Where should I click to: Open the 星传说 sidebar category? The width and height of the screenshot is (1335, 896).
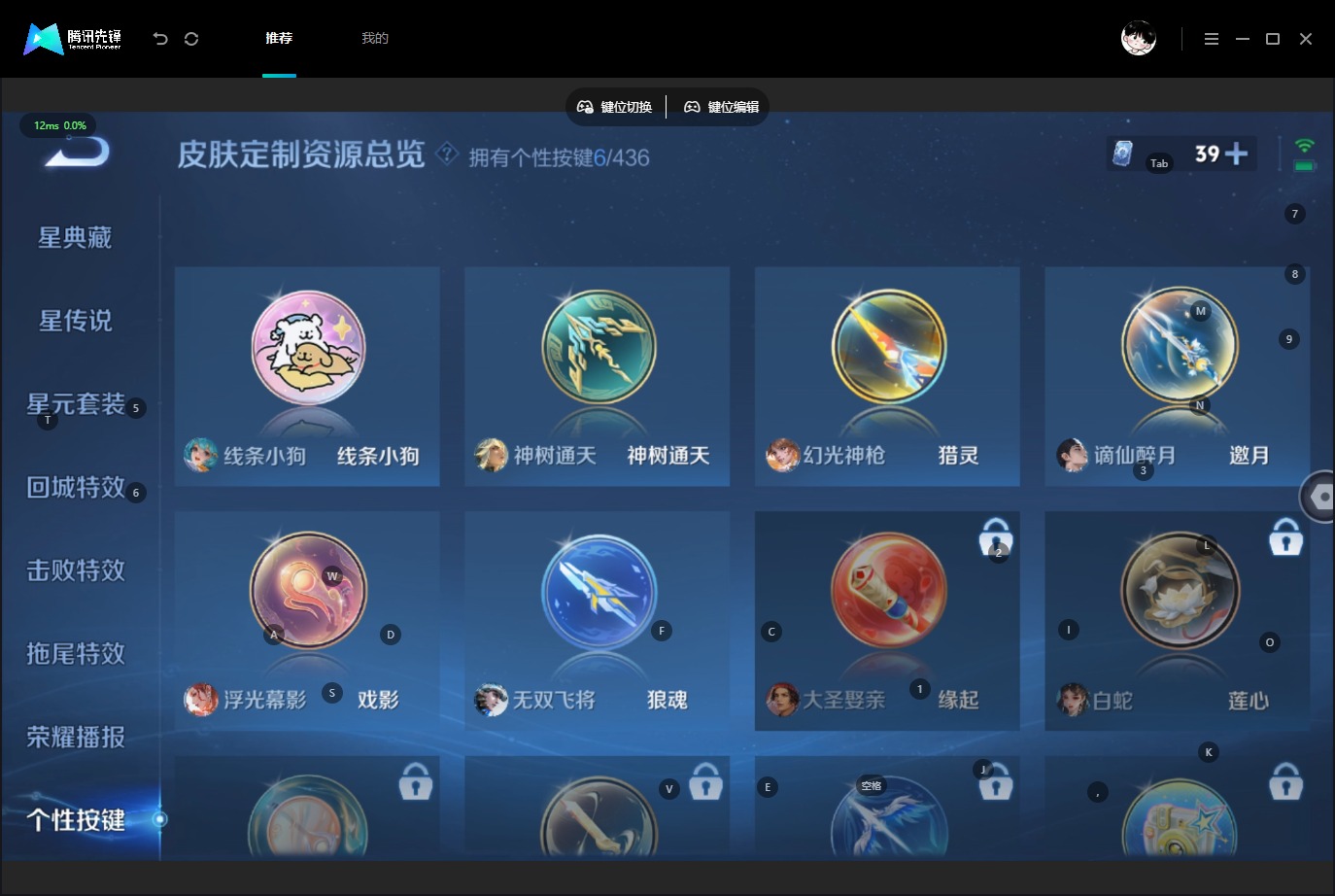(x=75, y=321)
